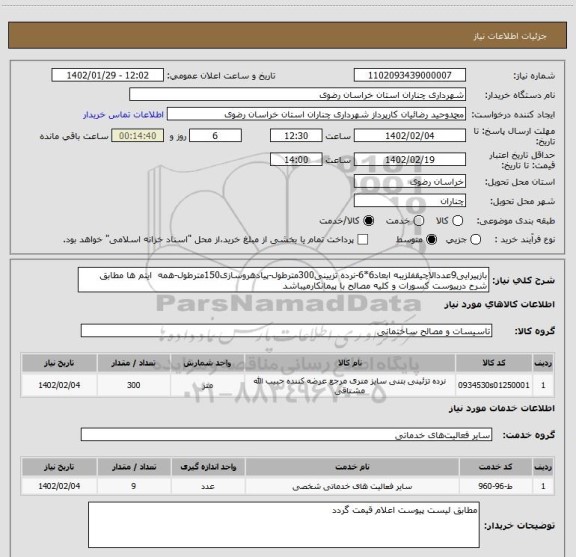Open the buyer contact information link

click(x=123, y=115)
